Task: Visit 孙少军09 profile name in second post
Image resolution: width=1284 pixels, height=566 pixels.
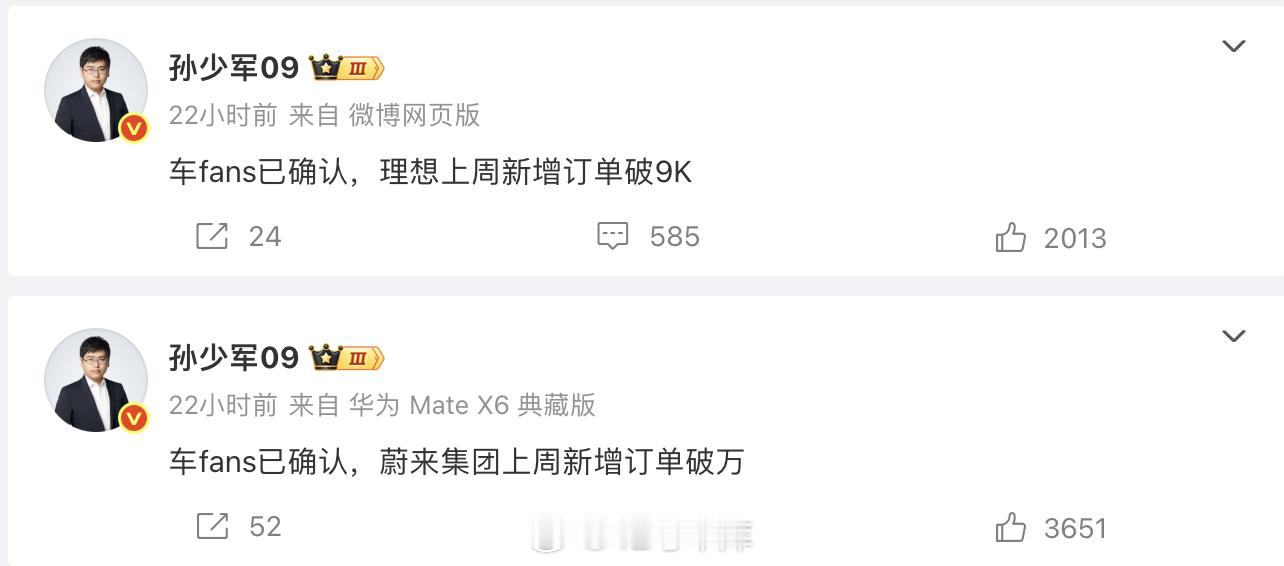Action: (x=234, y=357)
